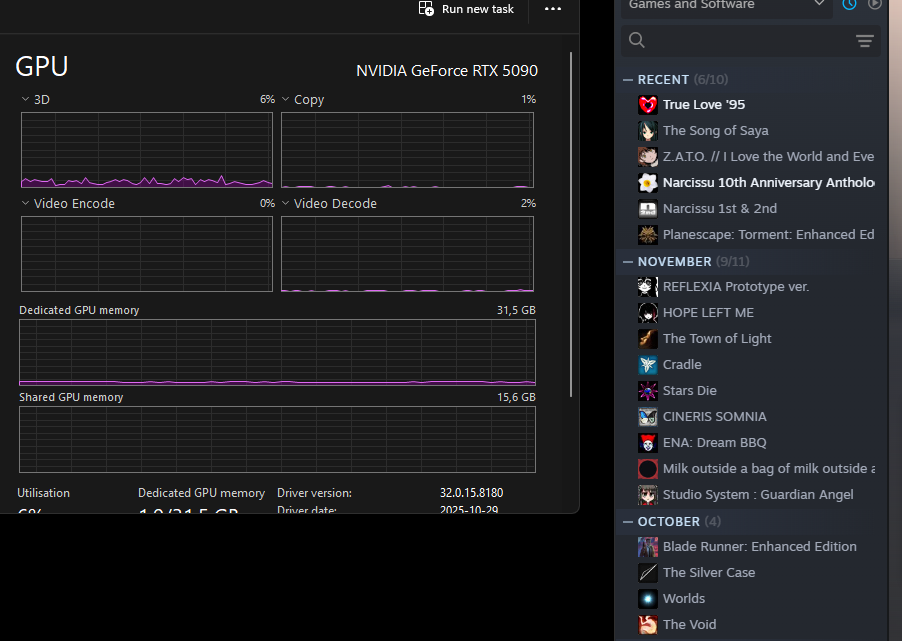This screenshot has height=641, width=902.
Task: Click The Void game icon
Action: click(x=648, y=624)
